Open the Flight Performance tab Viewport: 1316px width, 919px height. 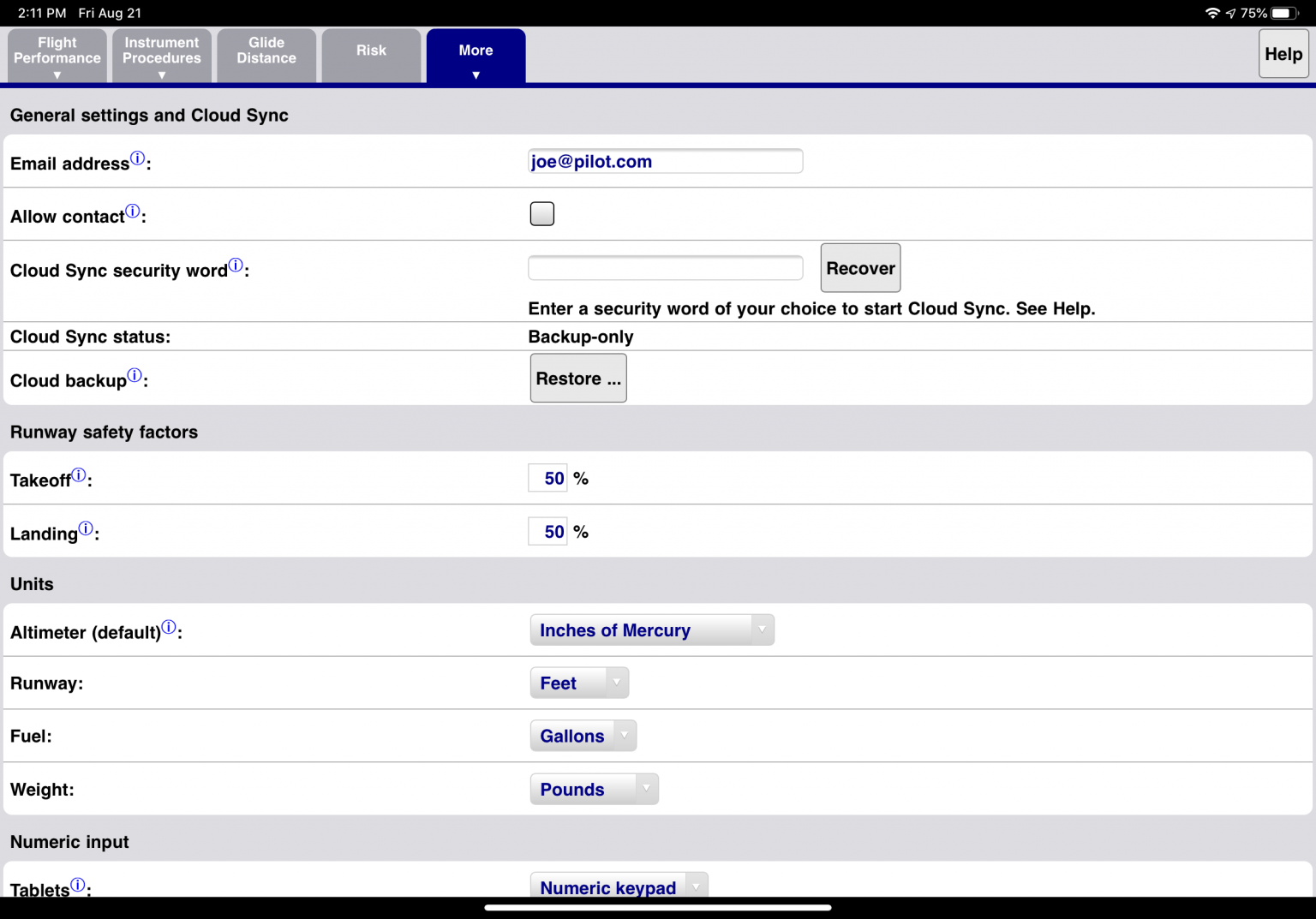57,56
